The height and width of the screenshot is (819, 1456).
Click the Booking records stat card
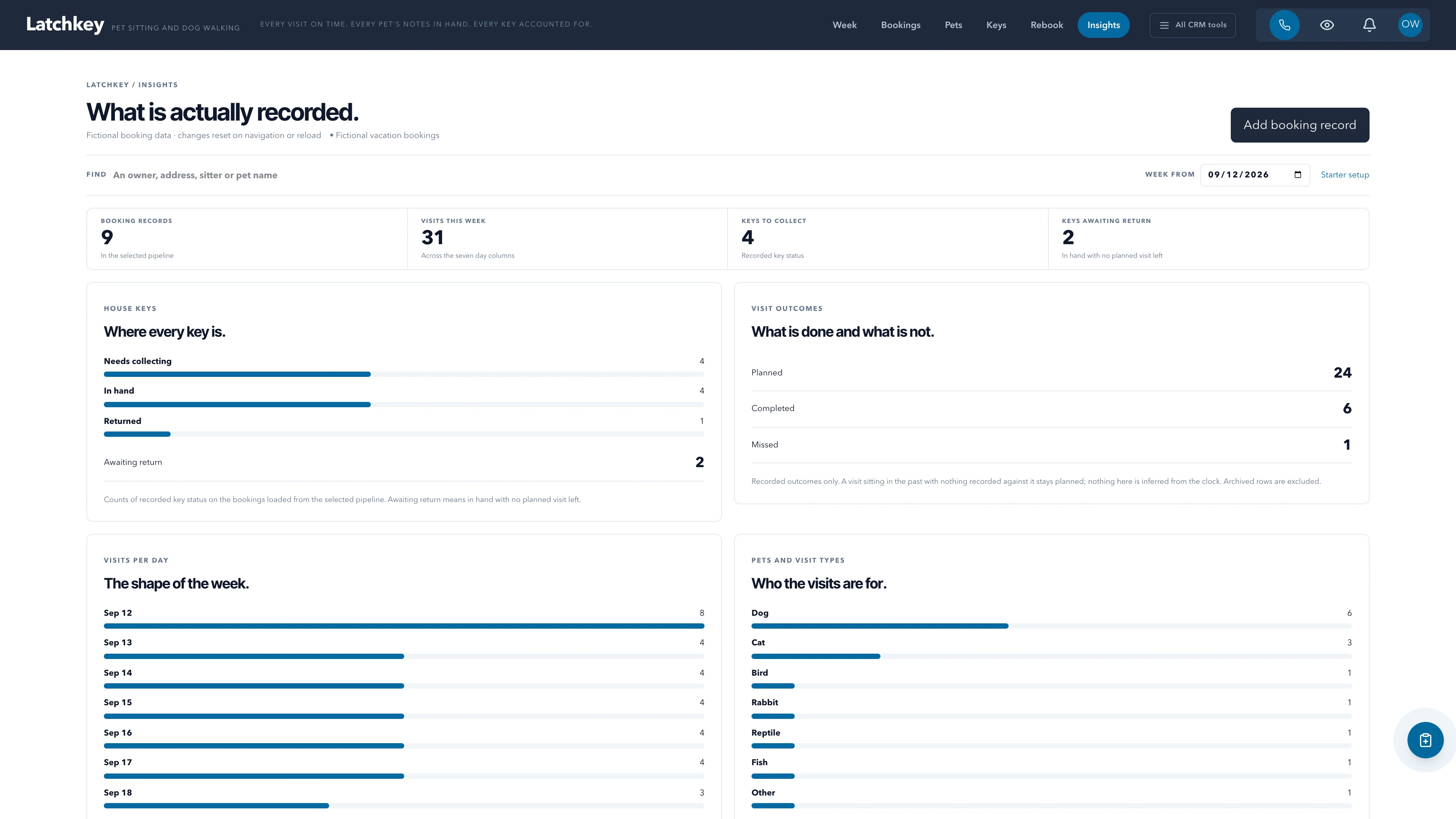(247, 238)
